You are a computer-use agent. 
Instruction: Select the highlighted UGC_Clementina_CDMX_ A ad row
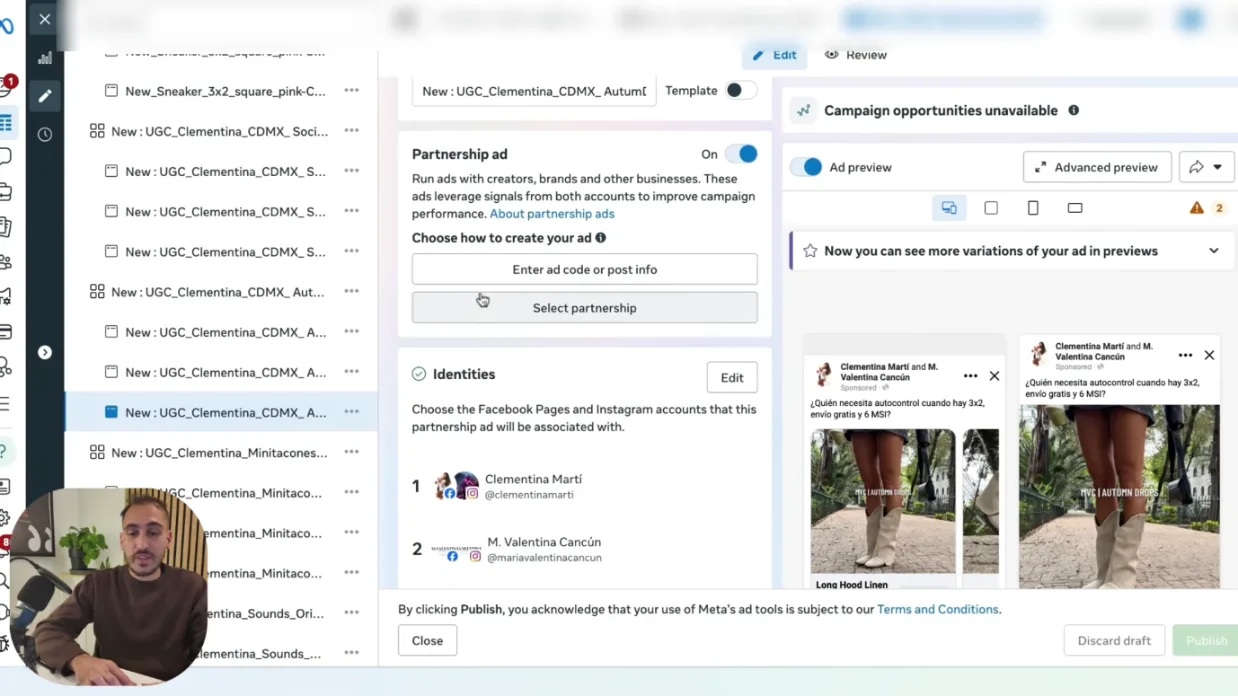(221, 412)
